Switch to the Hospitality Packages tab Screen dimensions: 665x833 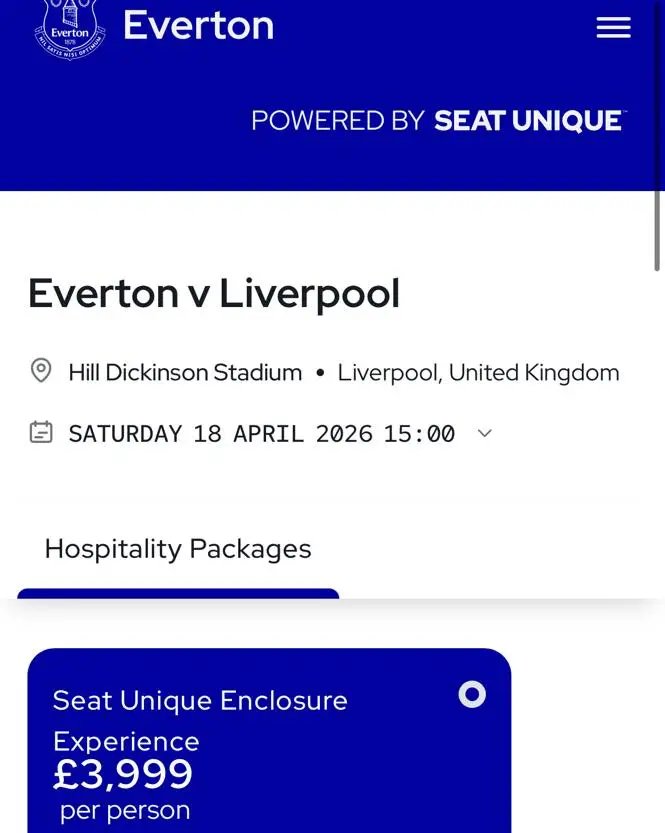178,549
